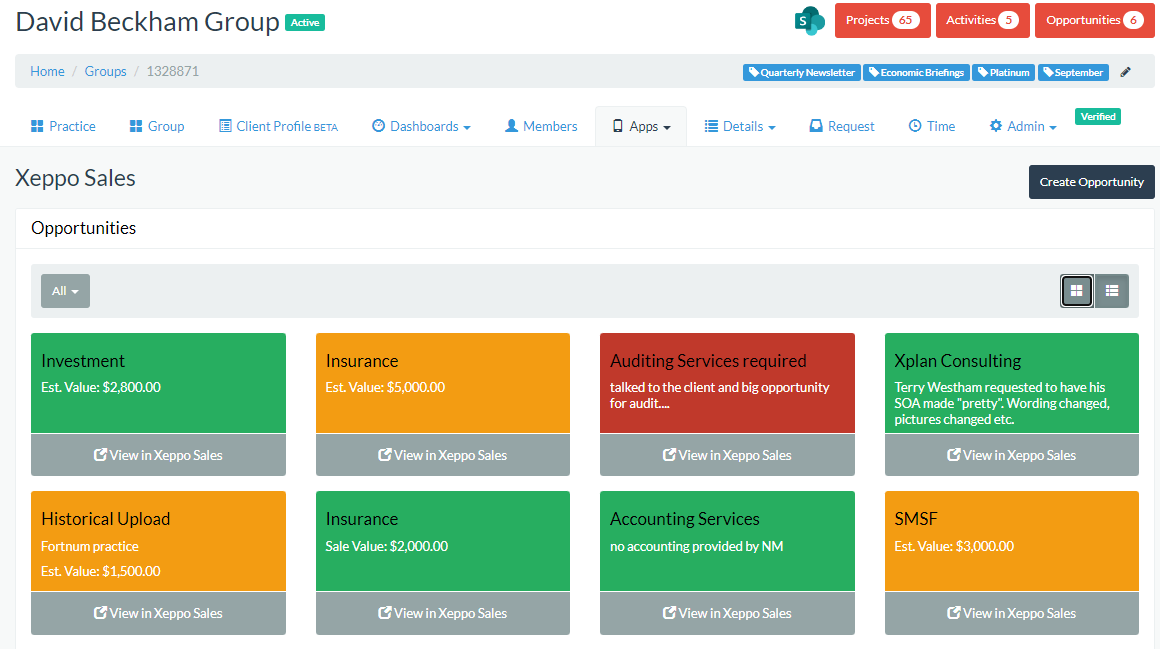Image resolution: width=1160 pixels, height=649 pixels.
Task: Open the Projects 65 button
Action: 883,21
